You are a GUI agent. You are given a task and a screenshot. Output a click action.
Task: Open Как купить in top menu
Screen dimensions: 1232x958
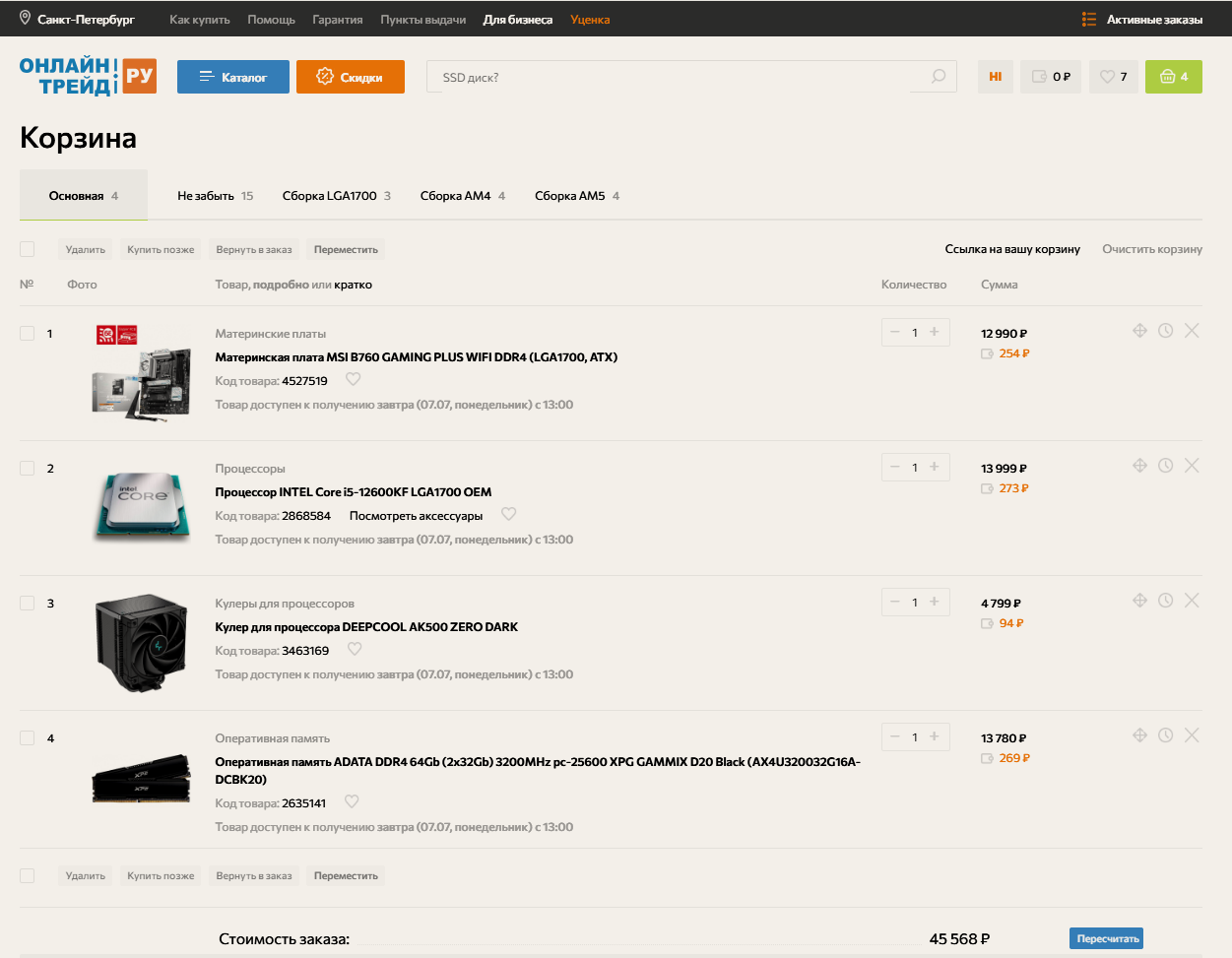[199, 20]
